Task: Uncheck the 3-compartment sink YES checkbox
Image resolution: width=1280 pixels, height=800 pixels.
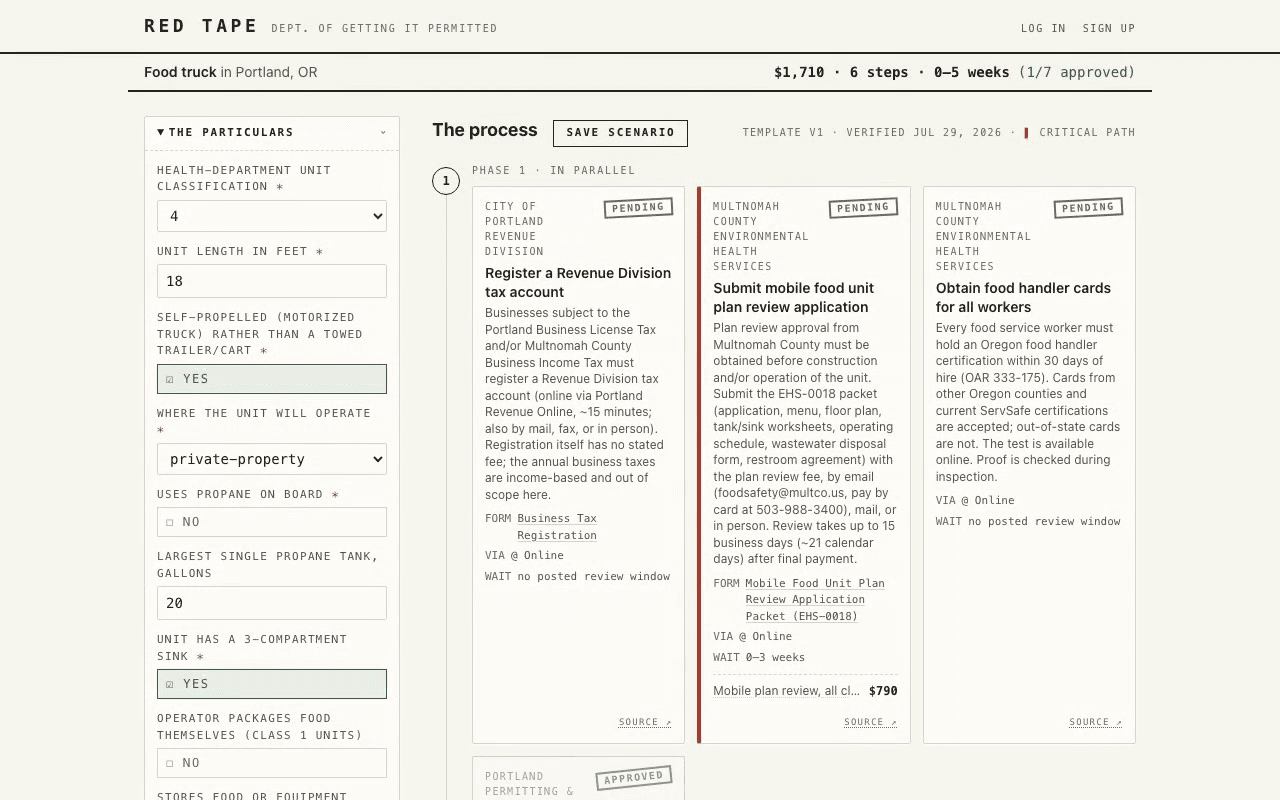Action: click(272, 684)
